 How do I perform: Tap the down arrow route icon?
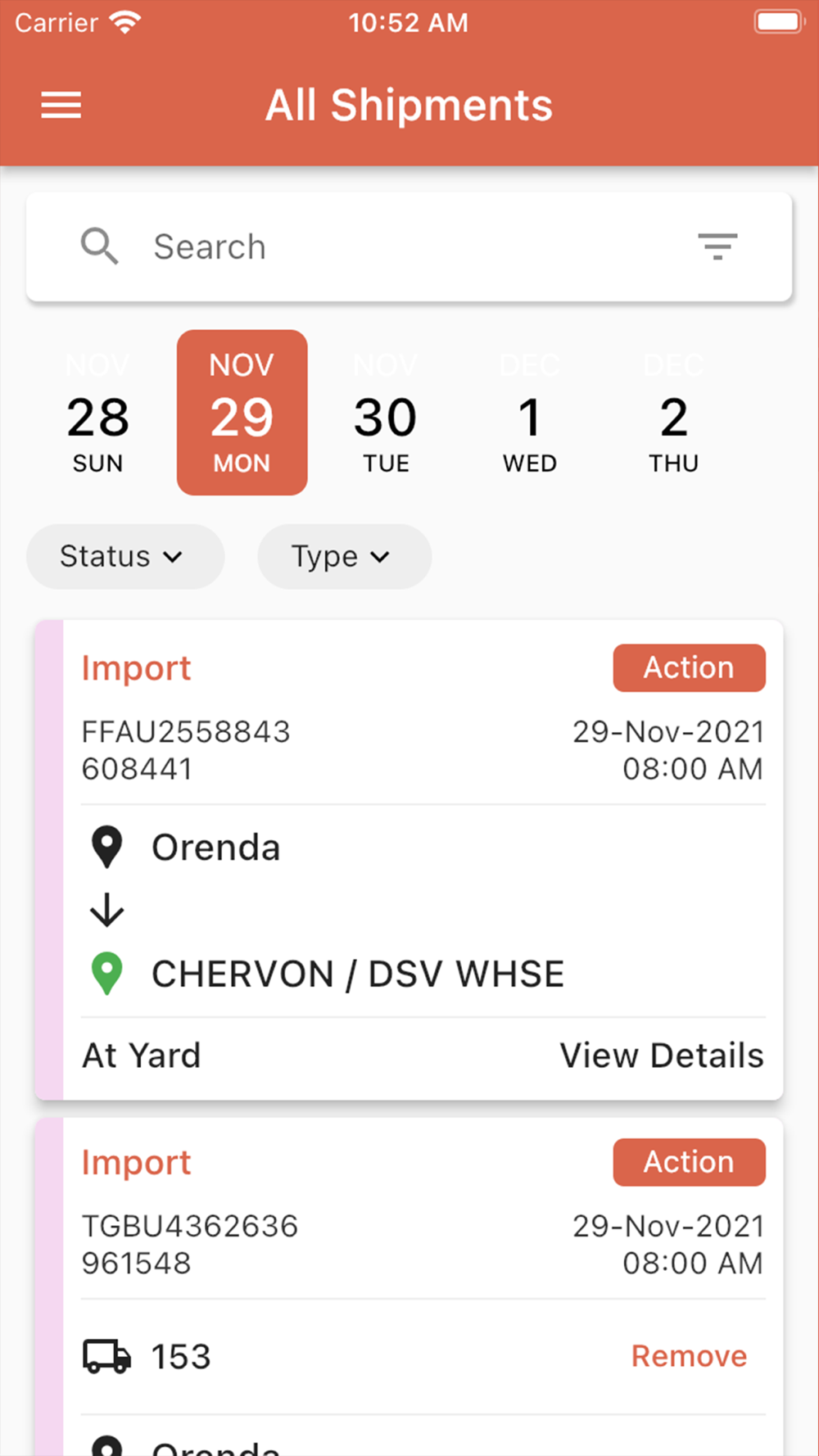pyautogui.click(x=106, y=910)
